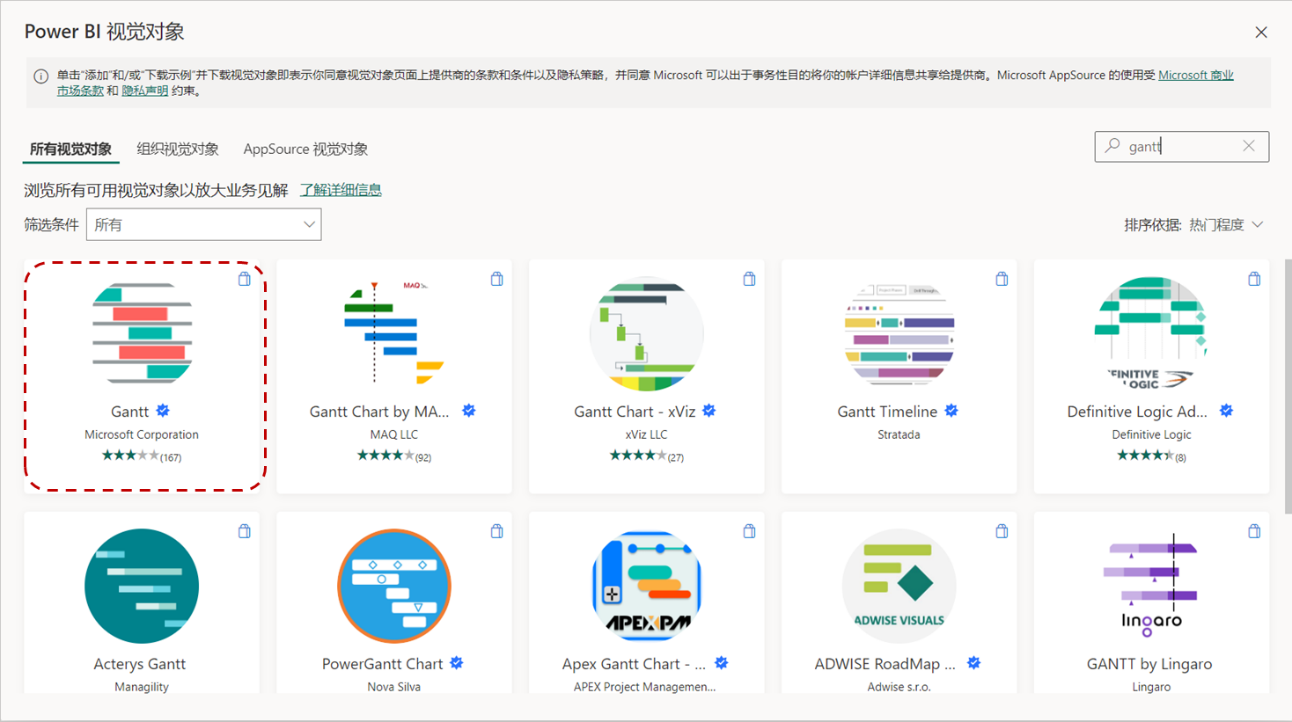Click the shopping bag icon on Gantt card
Screen dimensions: 1292x722
244,279
